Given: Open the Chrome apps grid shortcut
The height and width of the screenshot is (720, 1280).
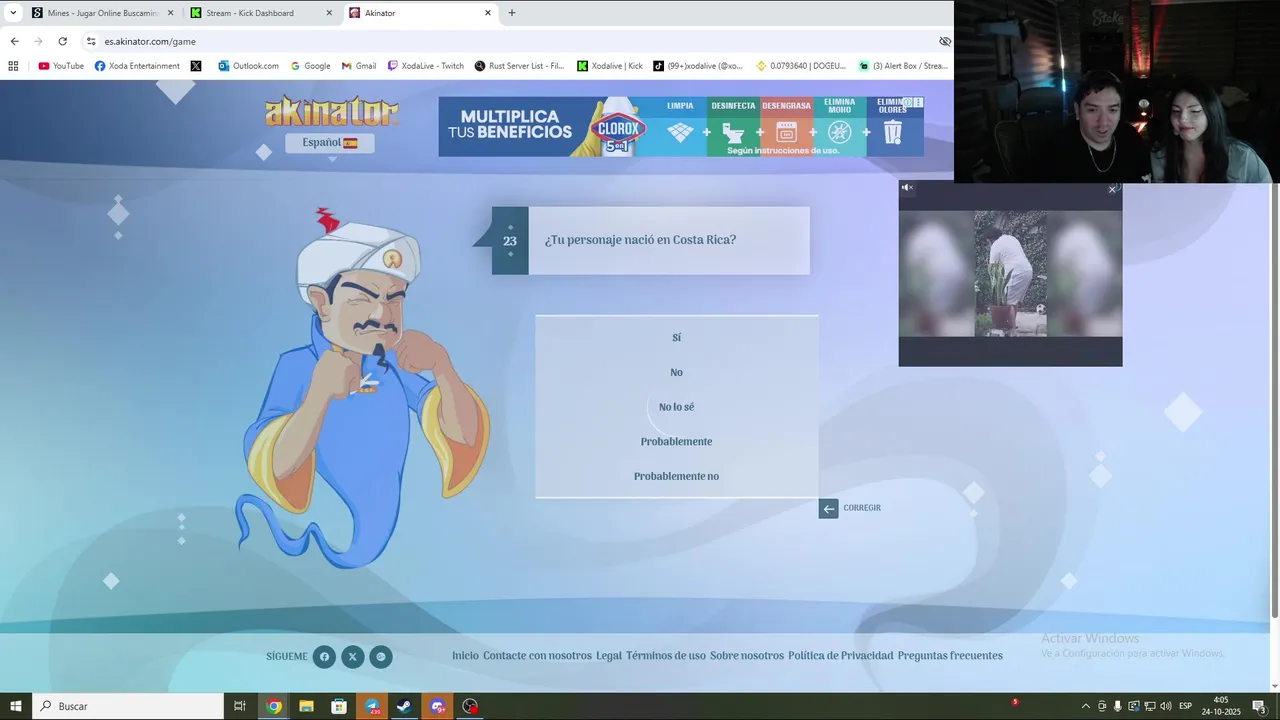Looking at the screenshot, I should pyautogui.click(x=13, y=66).
